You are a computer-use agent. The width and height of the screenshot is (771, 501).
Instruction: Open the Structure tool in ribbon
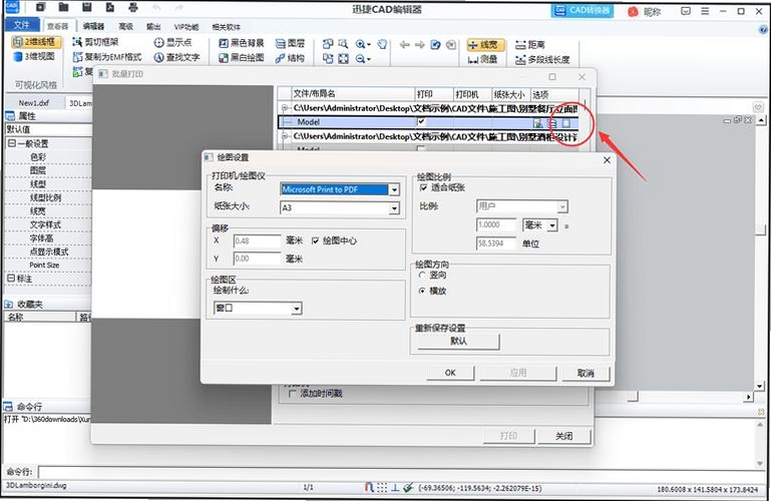[x=290, y=58]
